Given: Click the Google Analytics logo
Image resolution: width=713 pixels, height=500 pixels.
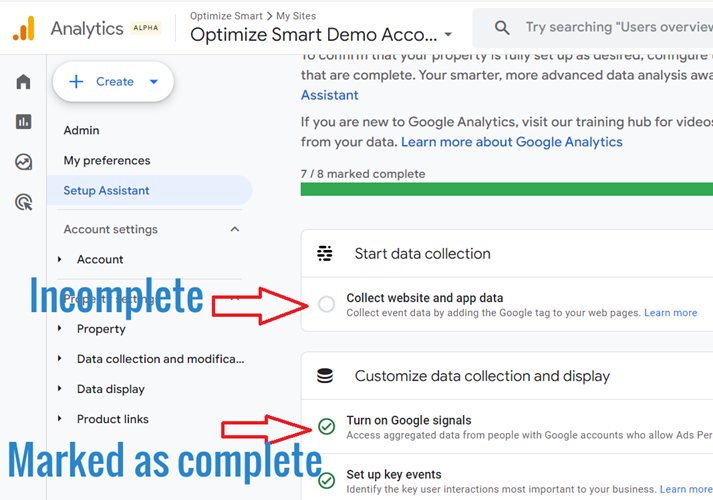Looking at the screenshot, I should (x=24, y=28).
